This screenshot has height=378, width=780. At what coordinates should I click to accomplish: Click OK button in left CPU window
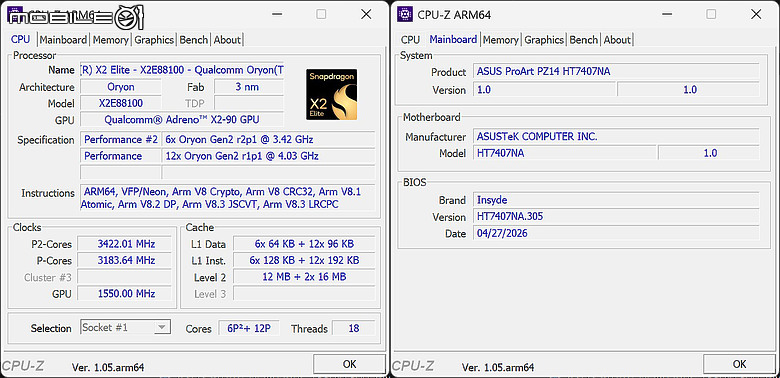point(350,364)
